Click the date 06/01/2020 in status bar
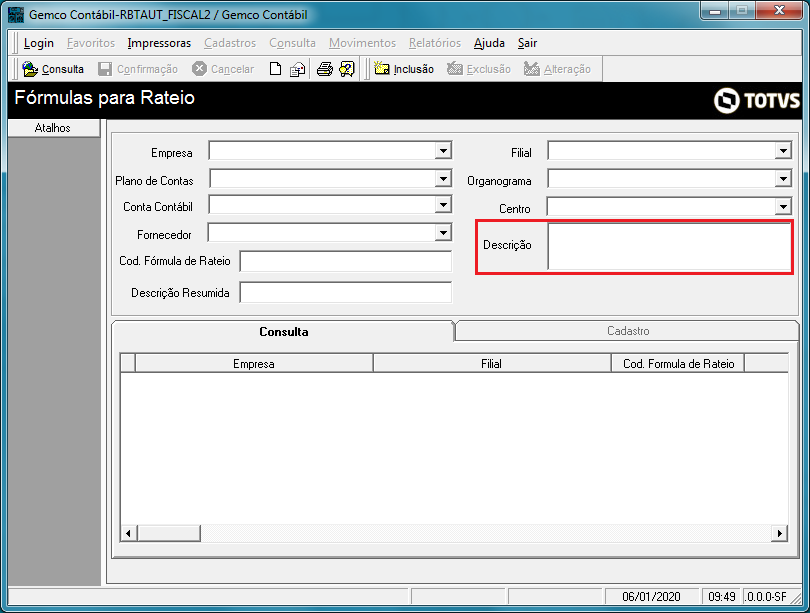Viewport: 810px width, 613px height. (651, 596)
